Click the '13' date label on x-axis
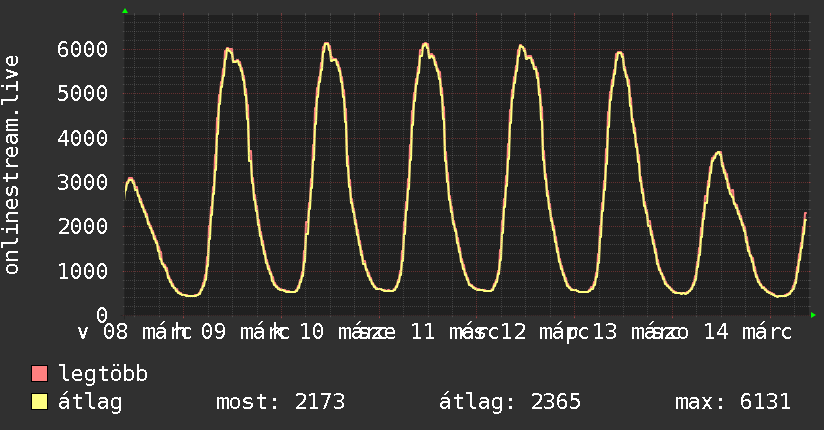 pos(604,332)
